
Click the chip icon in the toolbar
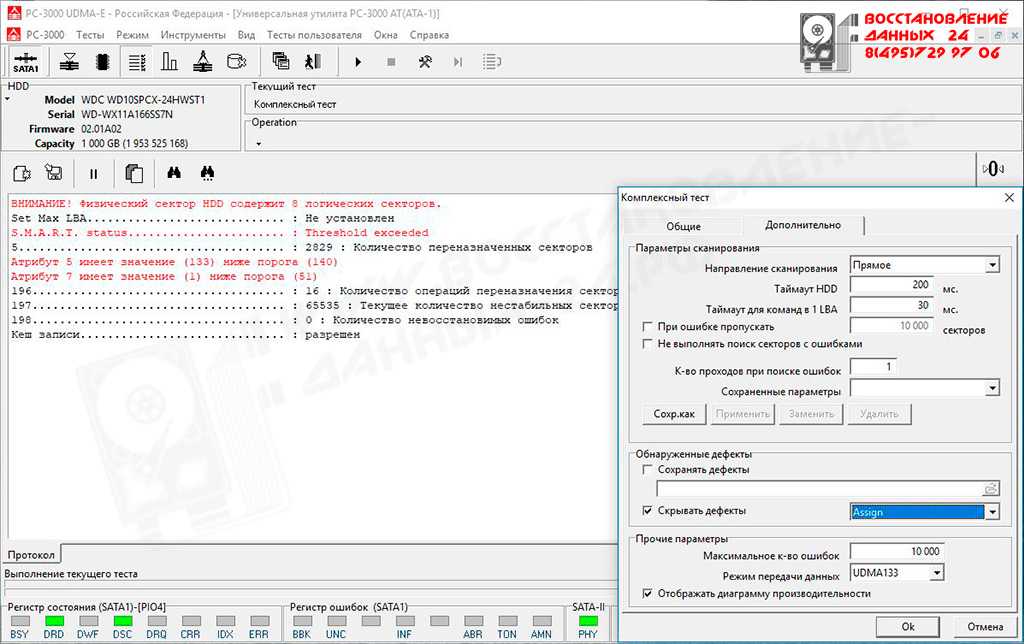click(x=102, y=62)
